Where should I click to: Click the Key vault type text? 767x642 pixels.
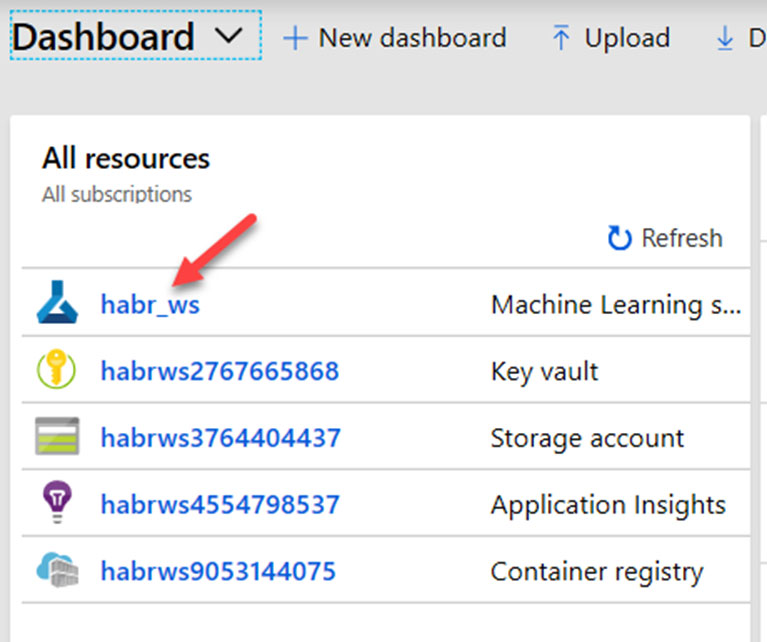pyautogui.click(x=544, y=372)
